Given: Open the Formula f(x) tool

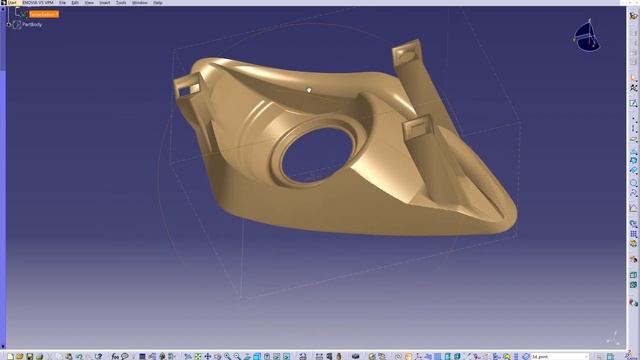Looking at the screenshot, I should click(115, 356).
